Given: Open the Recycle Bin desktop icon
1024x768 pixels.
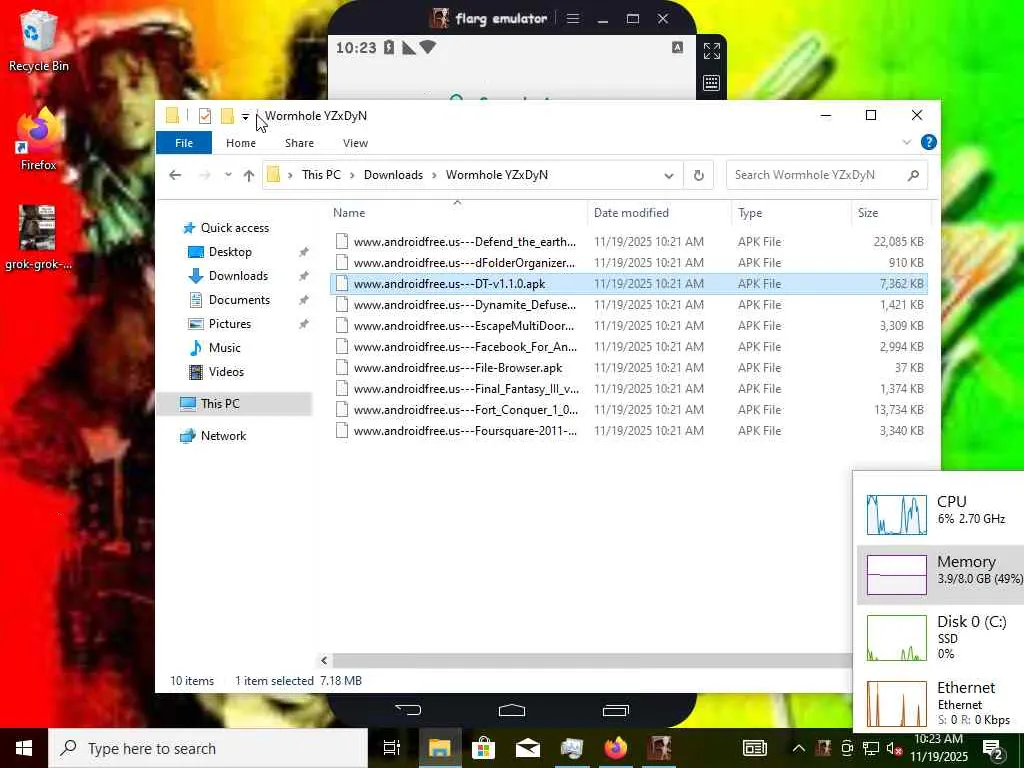Looking at the screenshot, I should pyautogui.click(x=38, y=40).
